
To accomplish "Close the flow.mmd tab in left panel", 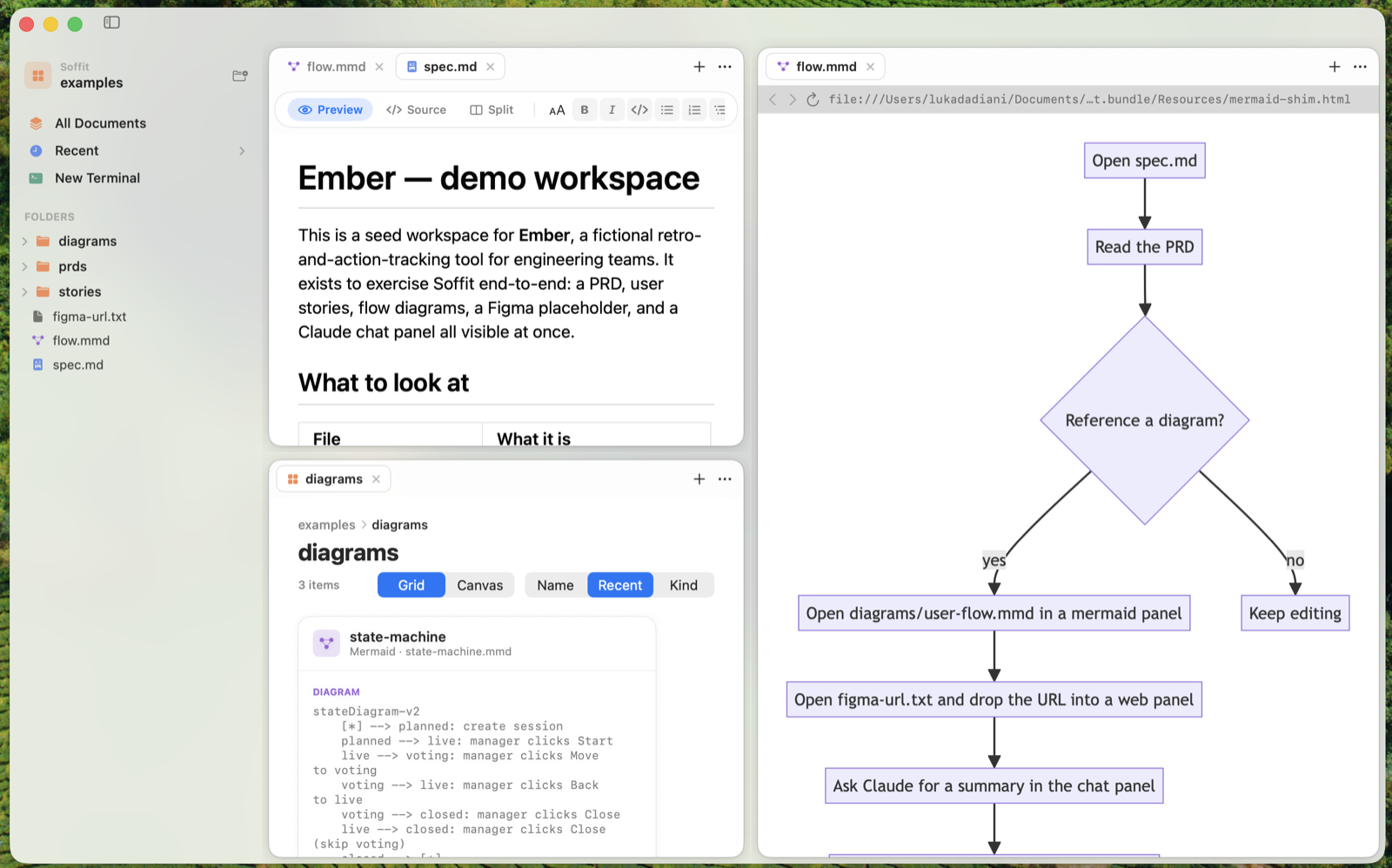I will 379,67.
